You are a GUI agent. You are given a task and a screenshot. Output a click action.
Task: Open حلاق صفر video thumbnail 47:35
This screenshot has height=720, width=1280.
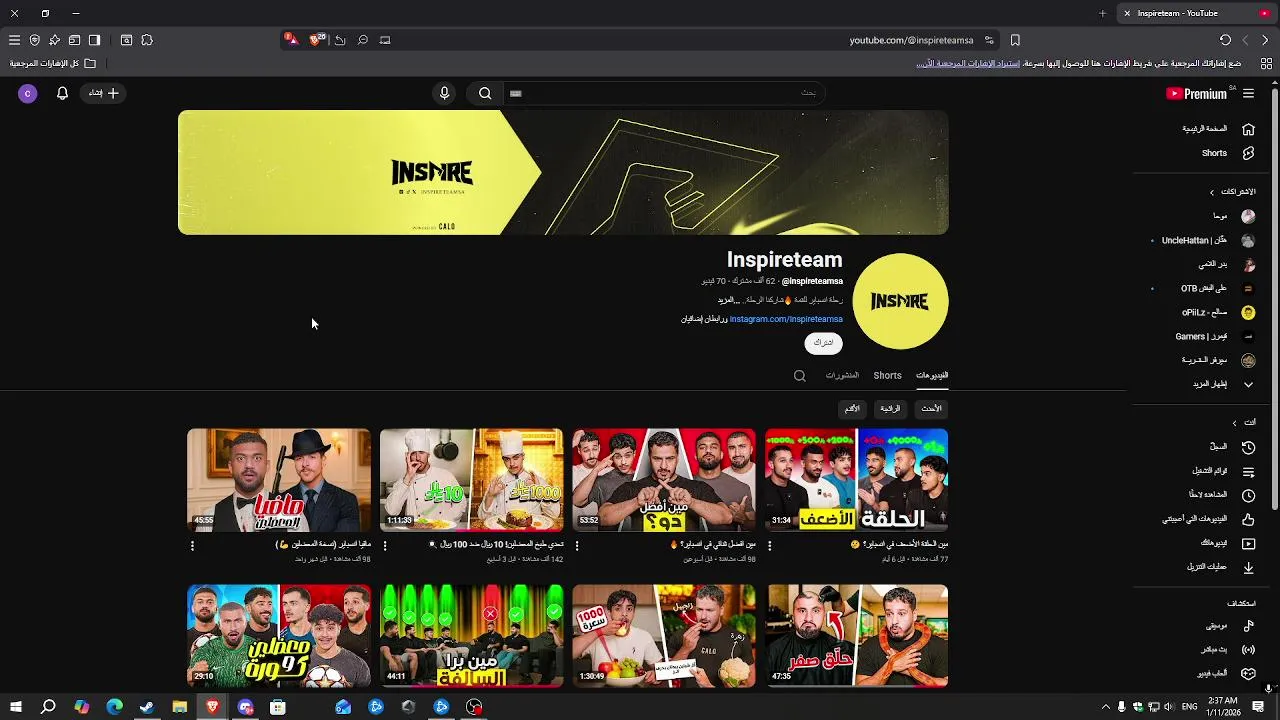[x=856, y=636]
